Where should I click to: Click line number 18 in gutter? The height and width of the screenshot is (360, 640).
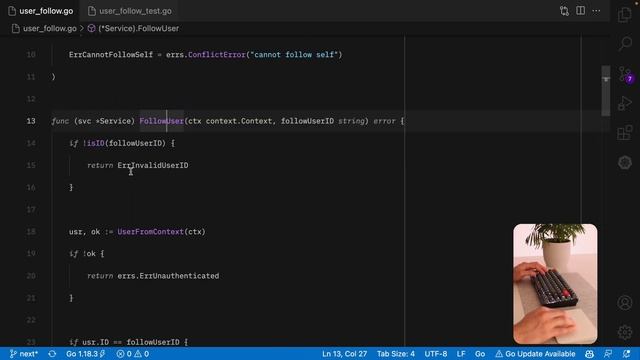click(x=31, y=232)
